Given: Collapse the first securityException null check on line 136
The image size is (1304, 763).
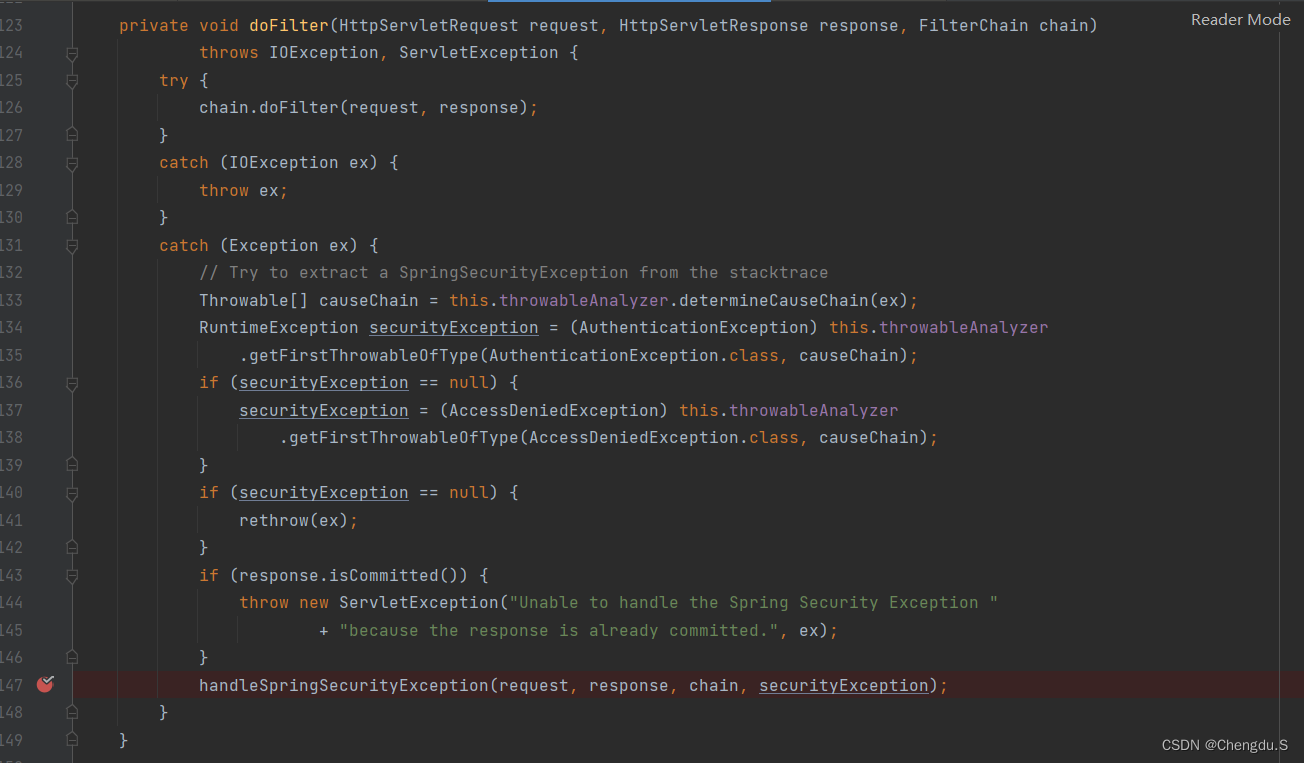Looking at the screenshot, I should 71,382.
